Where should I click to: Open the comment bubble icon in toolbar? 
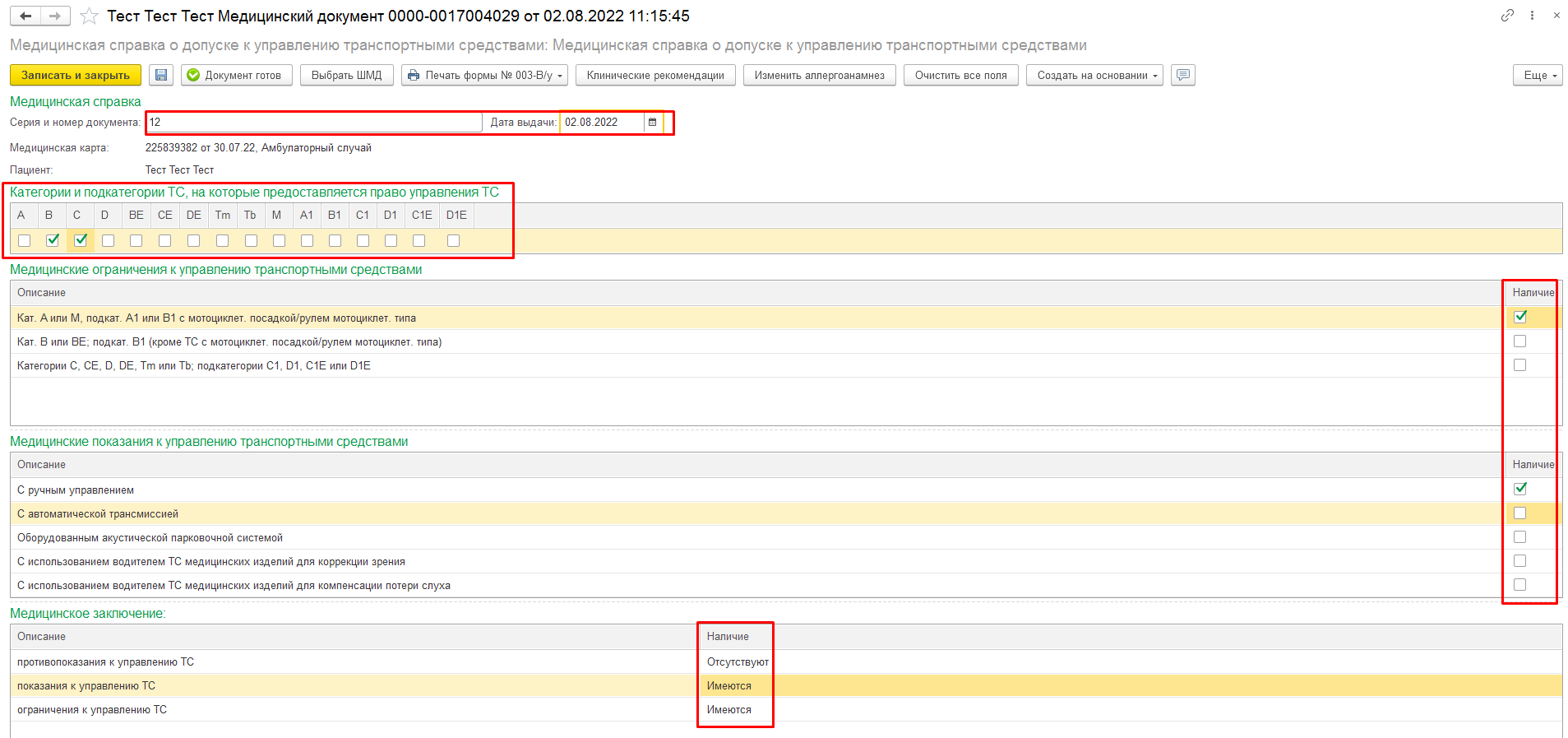point(1182,75)
